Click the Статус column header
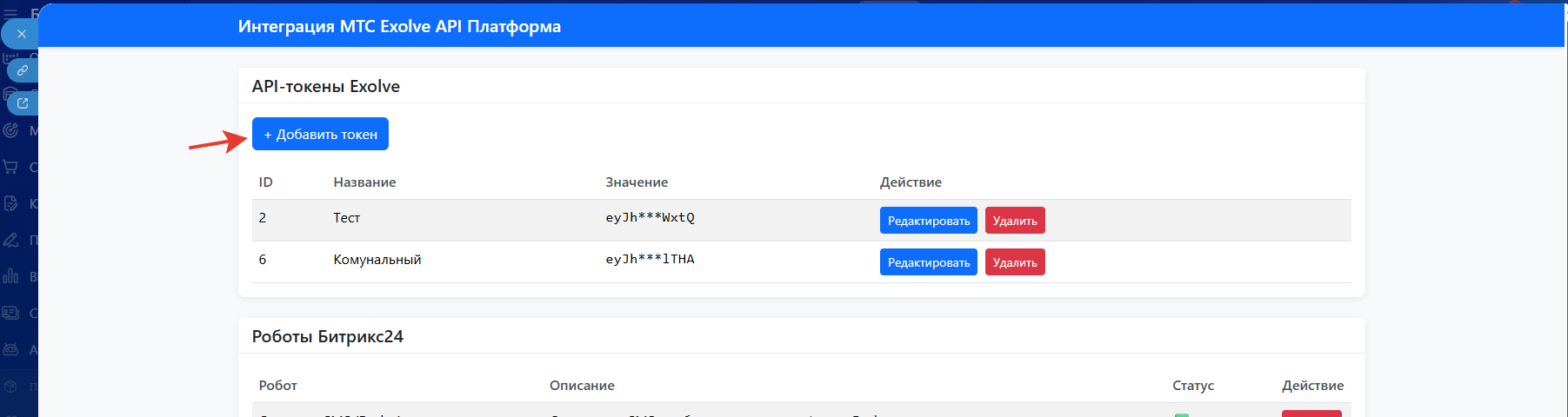 point(1193,386)
